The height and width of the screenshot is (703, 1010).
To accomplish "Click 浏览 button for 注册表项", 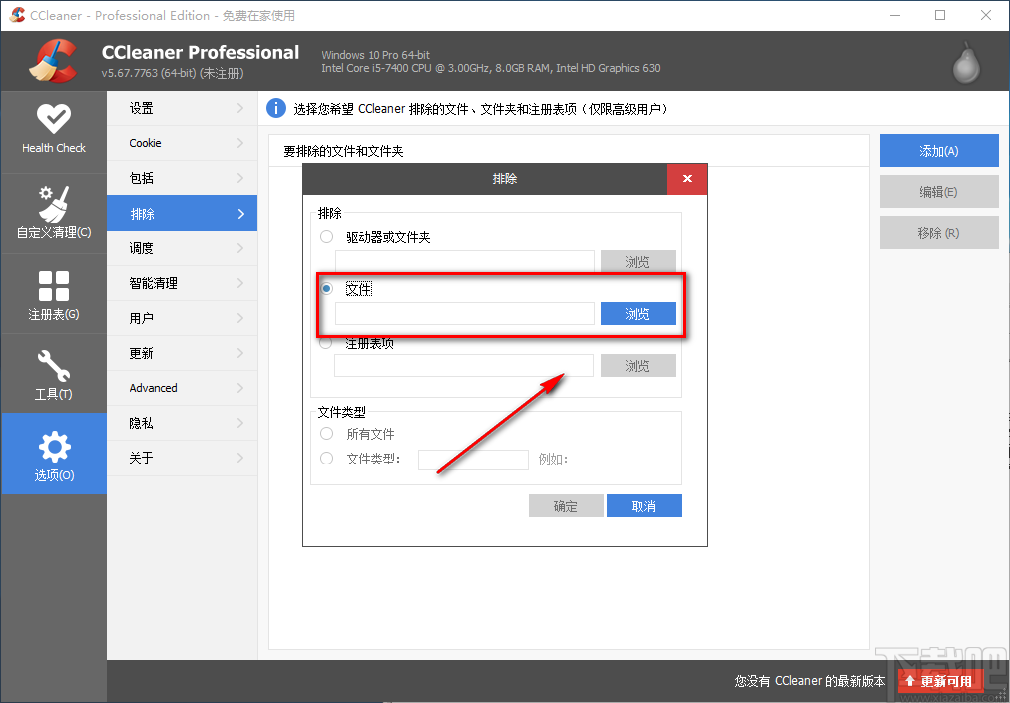I will click(x=638, y=366).
